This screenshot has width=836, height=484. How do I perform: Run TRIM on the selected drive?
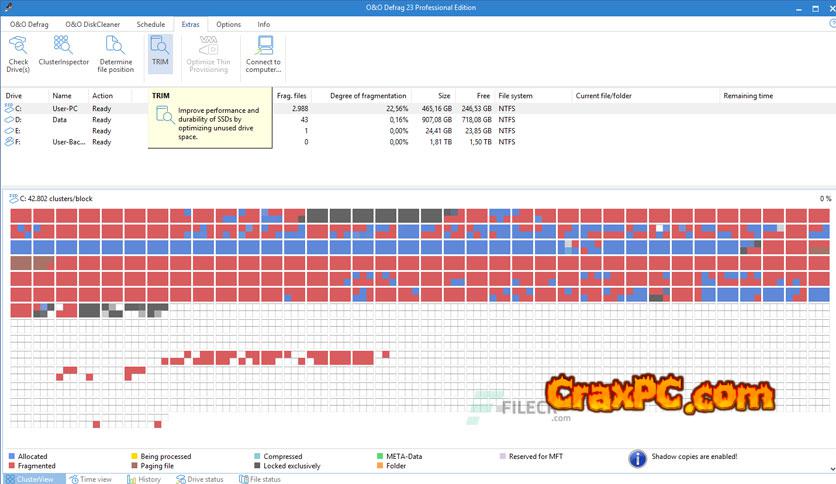(160, 50)
